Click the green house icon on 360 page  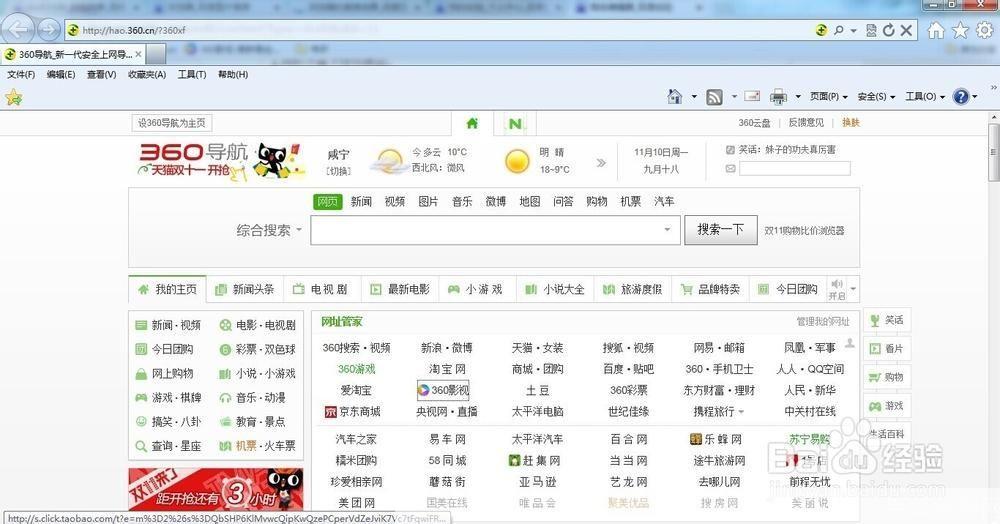coord(472,123)
